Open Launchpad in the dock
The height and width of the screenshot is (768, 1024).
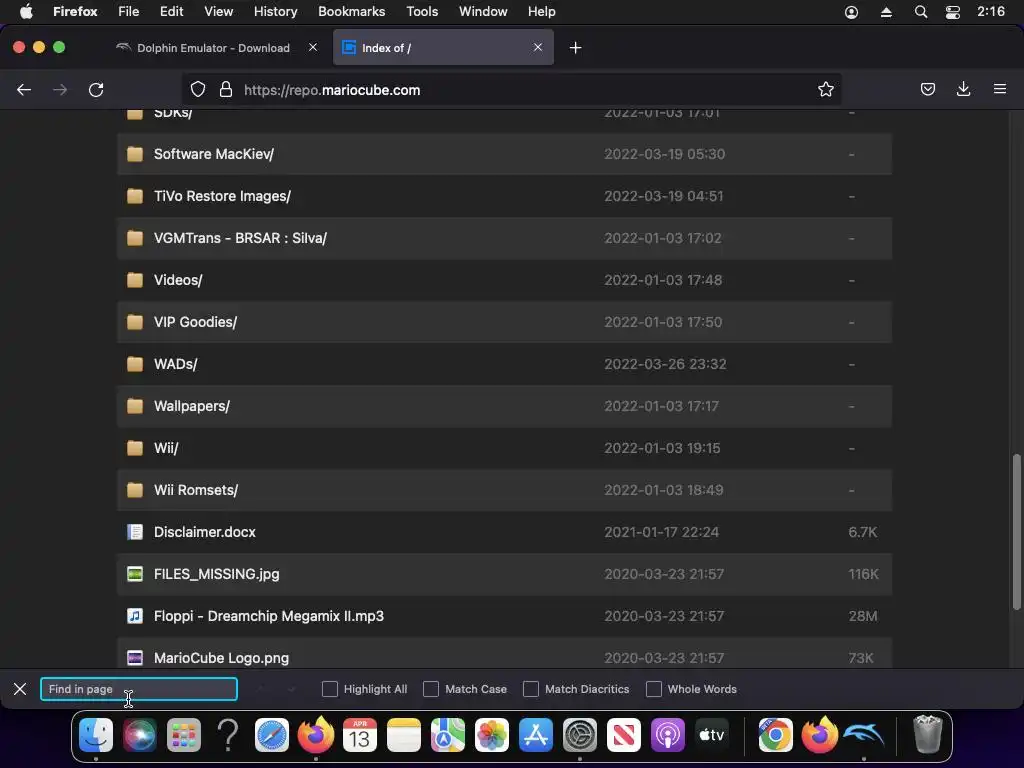[x=184, y=735]
